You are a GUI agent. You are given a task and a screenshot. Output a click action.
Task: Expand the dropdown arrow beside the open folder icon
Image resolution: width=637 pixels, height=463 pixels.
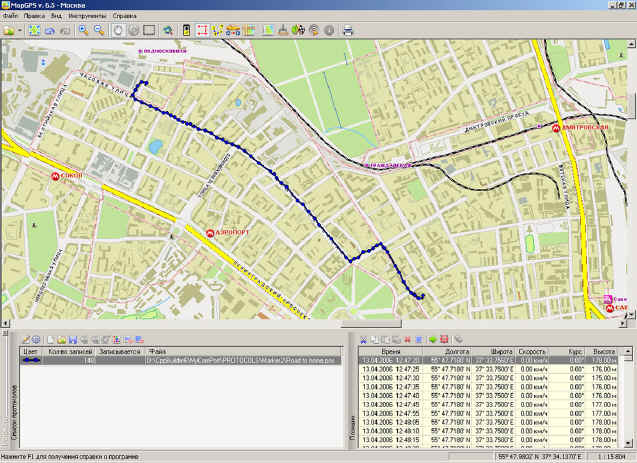coord(19,31)
